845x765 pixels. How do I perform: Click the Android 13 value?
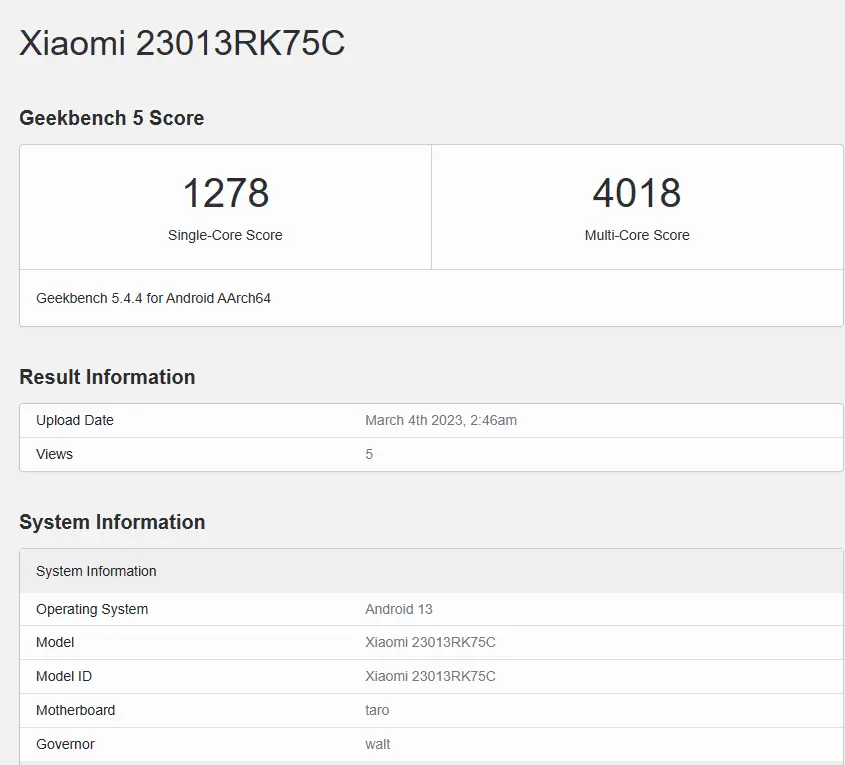pyautogui.click(x=399, y=609)
